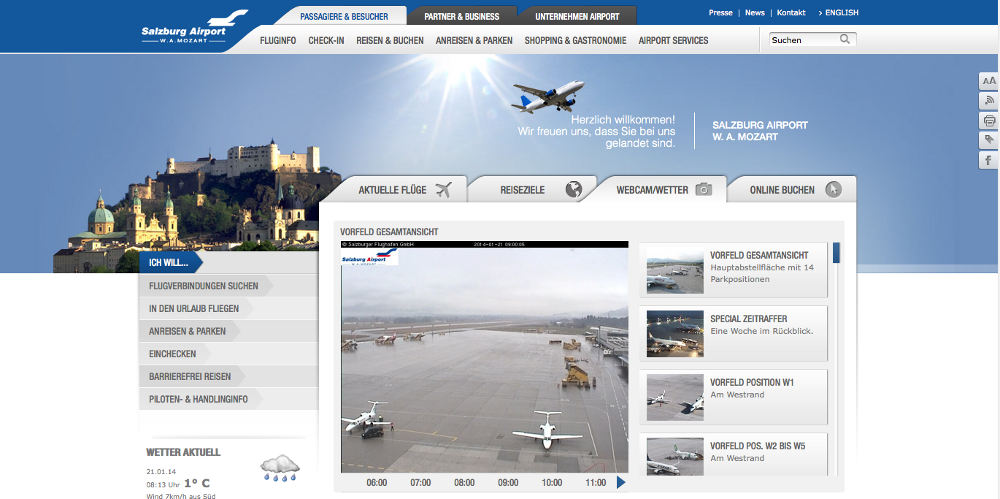Open the Anreisen & Parken menu
This screenshot has width=1000, height=499.
click(474, 40)
